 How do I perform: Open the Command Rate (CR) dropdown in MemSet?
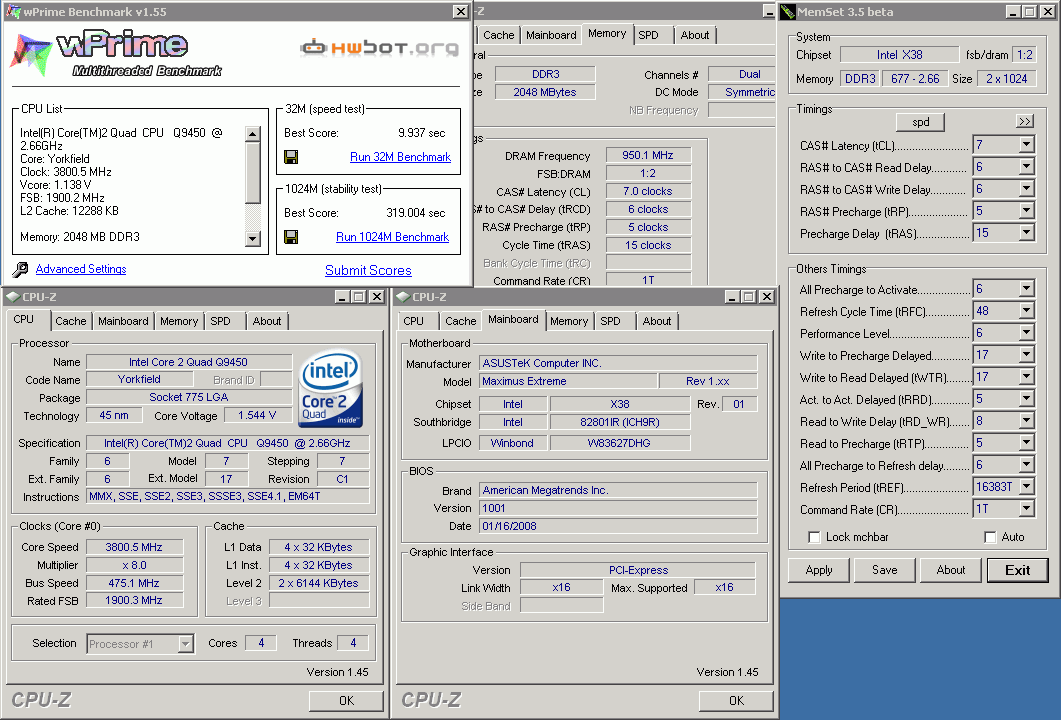pyautogui.click(x=1026, y=508)
